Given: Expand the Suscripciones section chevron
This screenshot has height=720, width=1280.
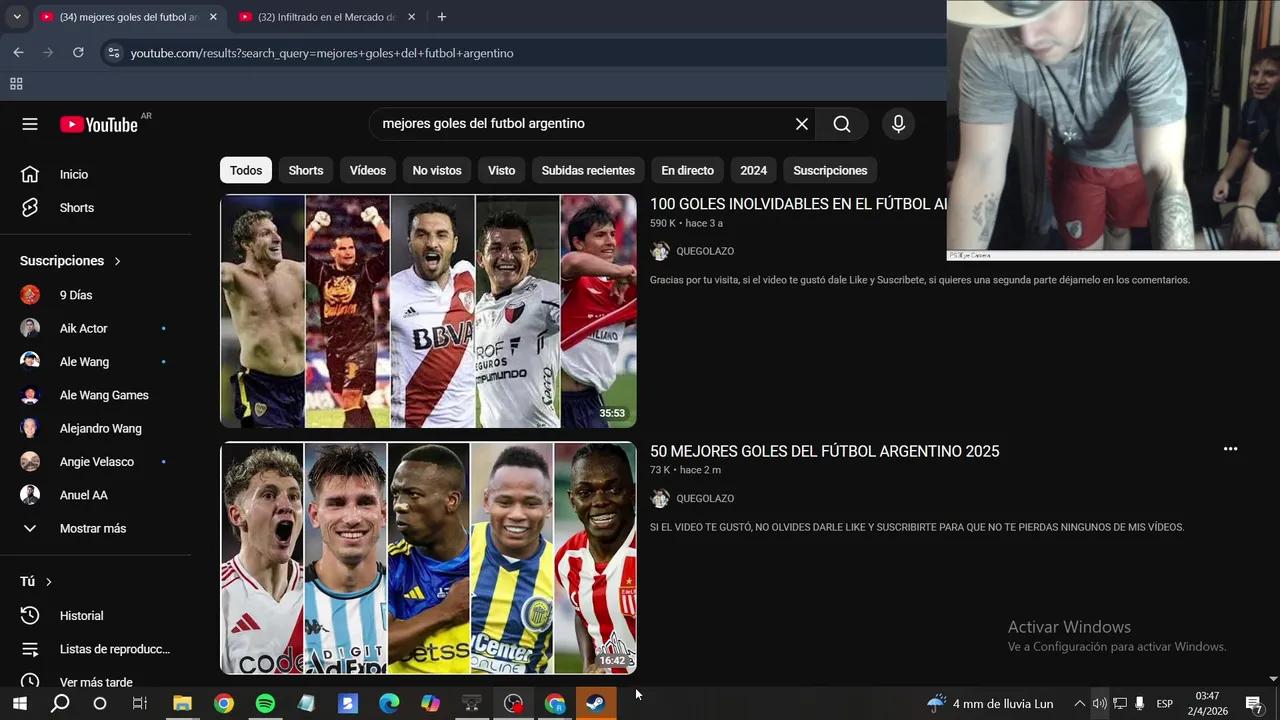Looking at the screenshot, I should 117,261.
